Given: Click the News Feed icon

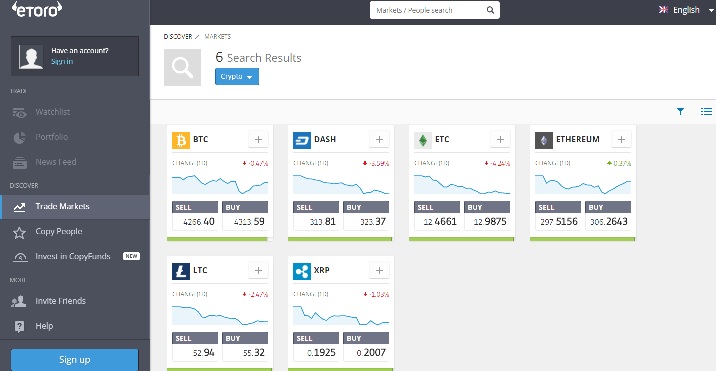Looking at the screenshot, I should pos(19,162).
